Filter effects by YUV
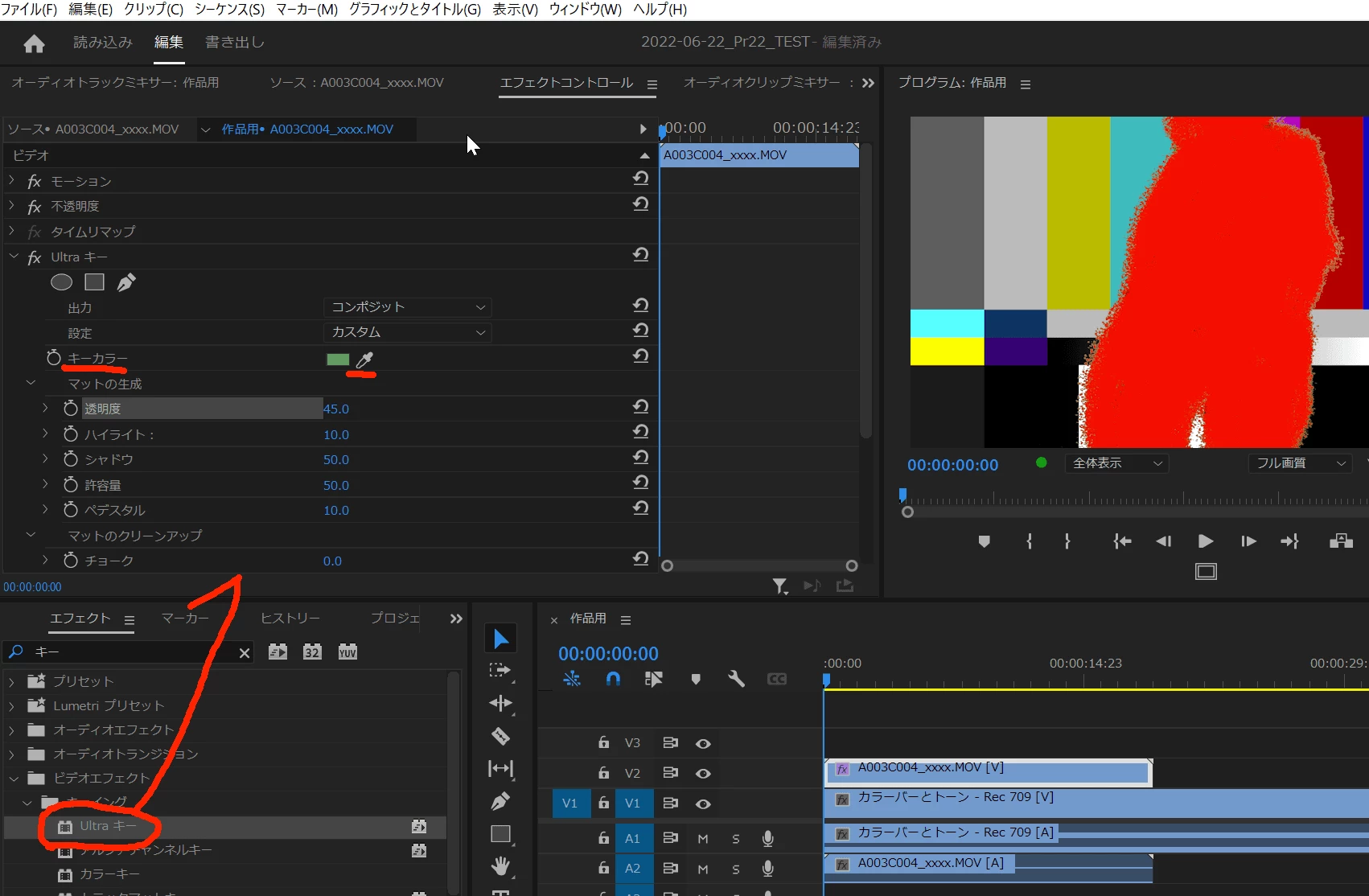 (x=347, y=652)
